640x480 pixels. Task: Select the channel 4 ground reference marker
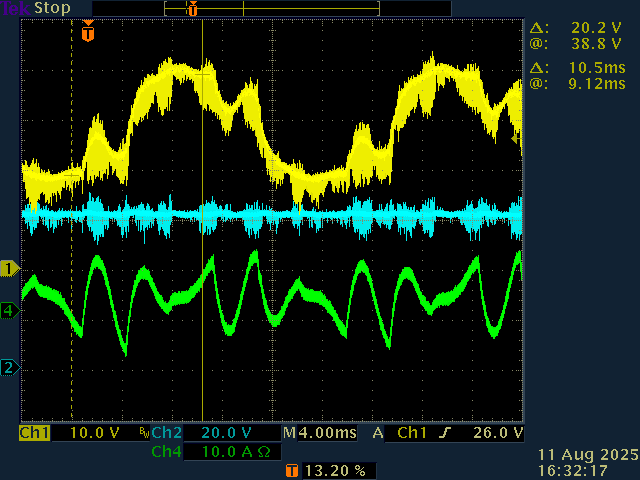(x=9, y=311)
